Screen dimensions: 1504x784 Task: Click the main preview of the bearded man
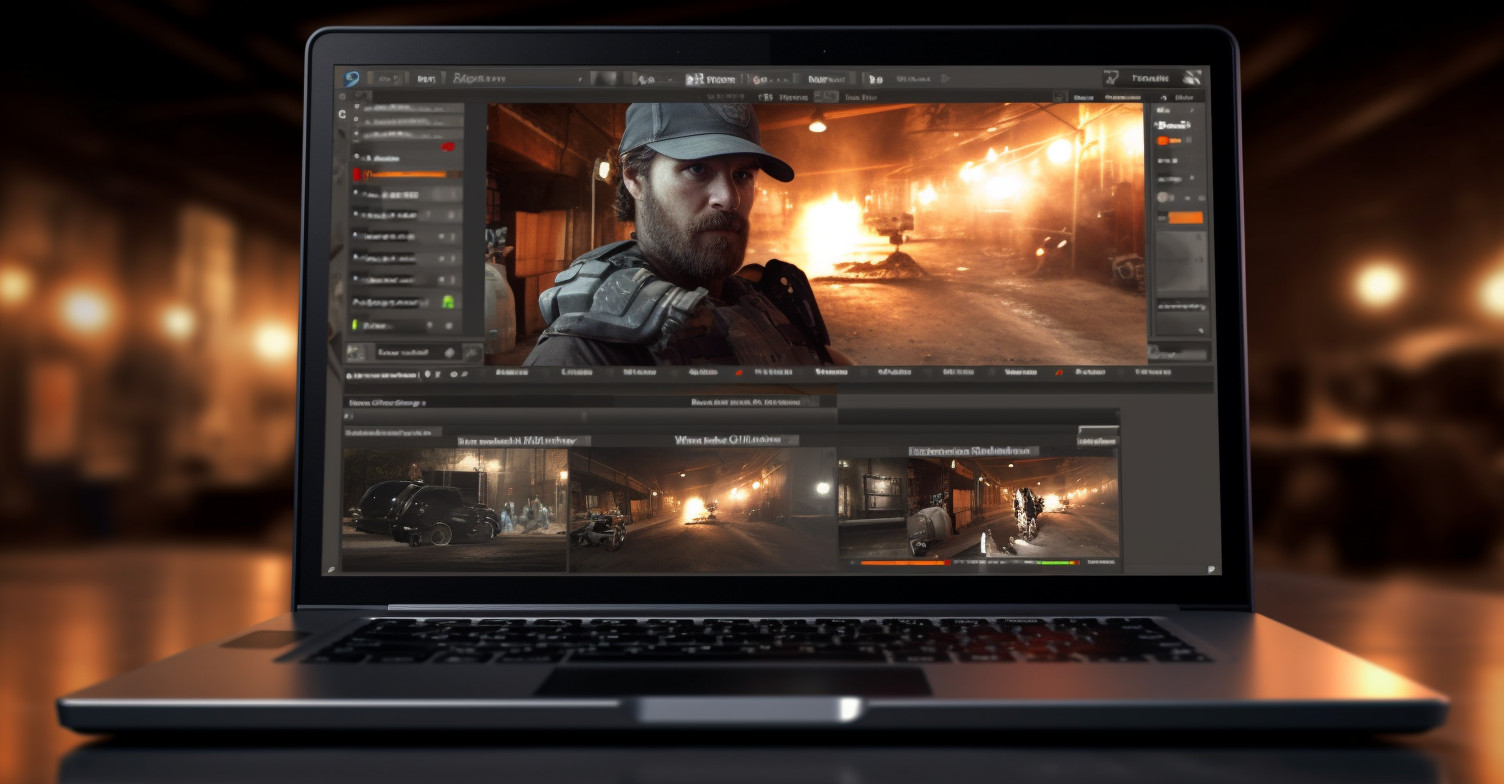coord(816,234)
